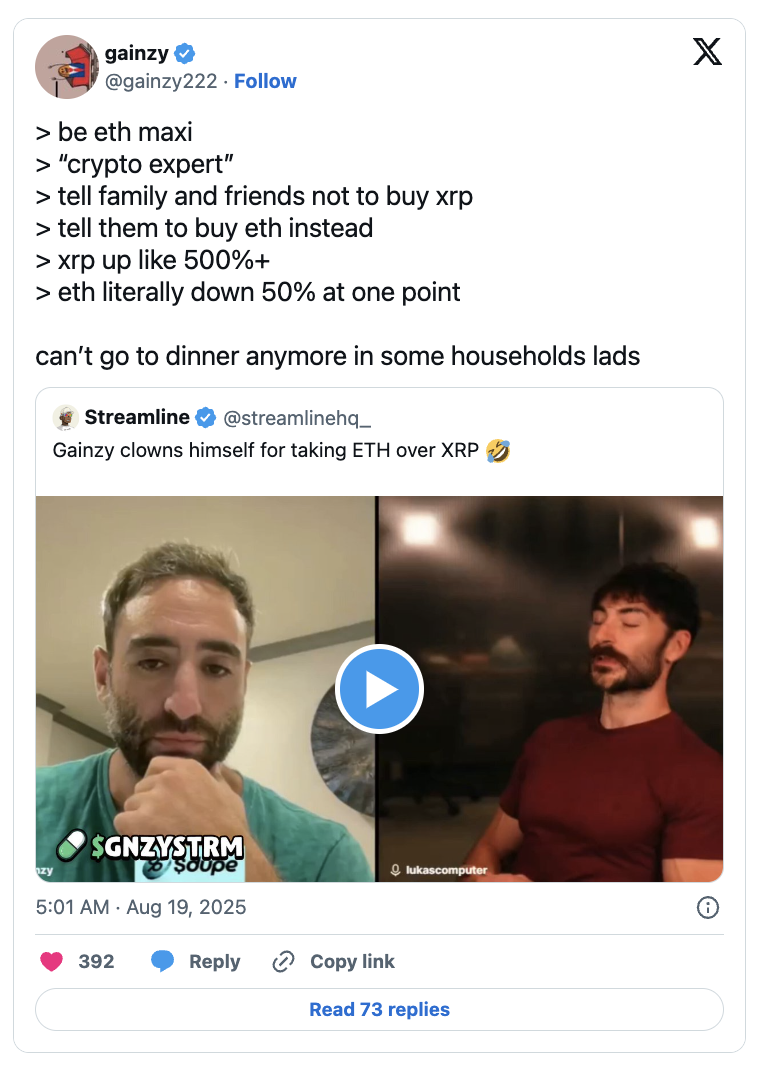760x1068 pixels.
Task: Click the Reply text label
Action: tap(215, 961)
